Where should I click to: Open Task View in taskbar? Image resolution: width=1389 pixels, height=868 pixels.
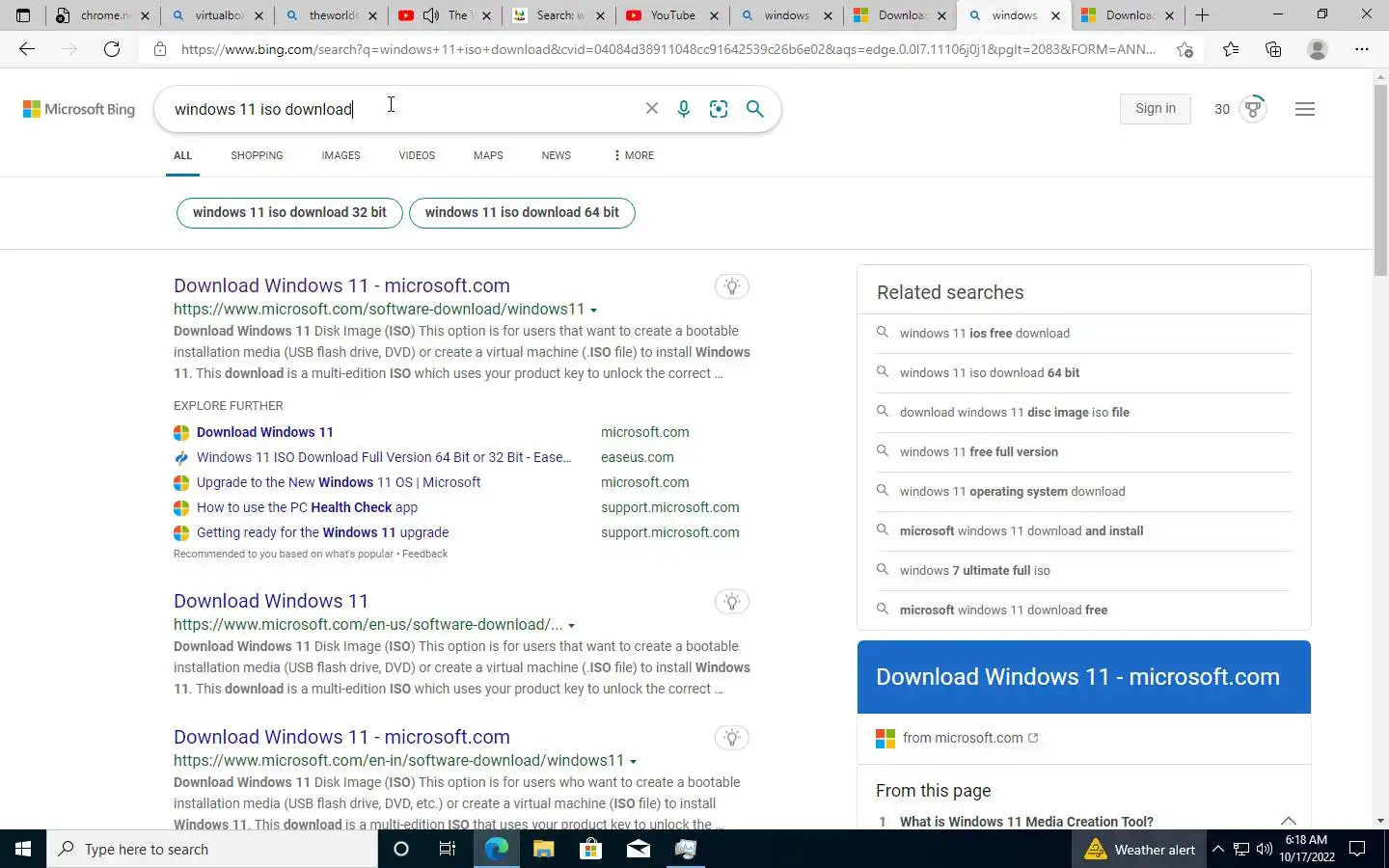pyautogui.click(x=448, y=849)
